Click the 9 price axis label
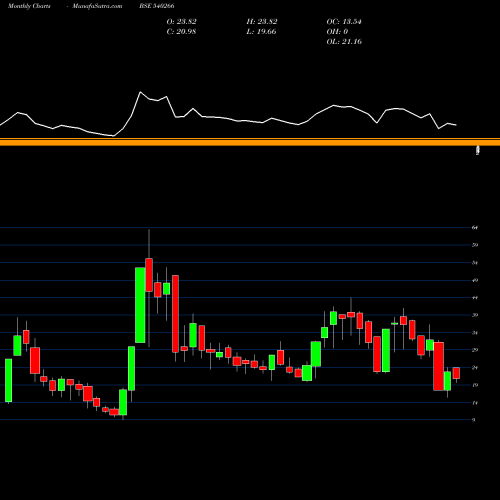 pyautogui.click(x=474, y=420)
